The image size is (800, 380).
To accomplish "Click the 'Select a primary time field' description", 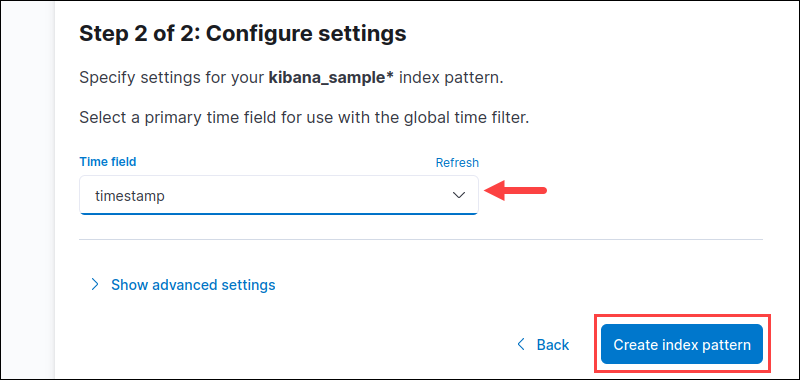I will (305, 118).
